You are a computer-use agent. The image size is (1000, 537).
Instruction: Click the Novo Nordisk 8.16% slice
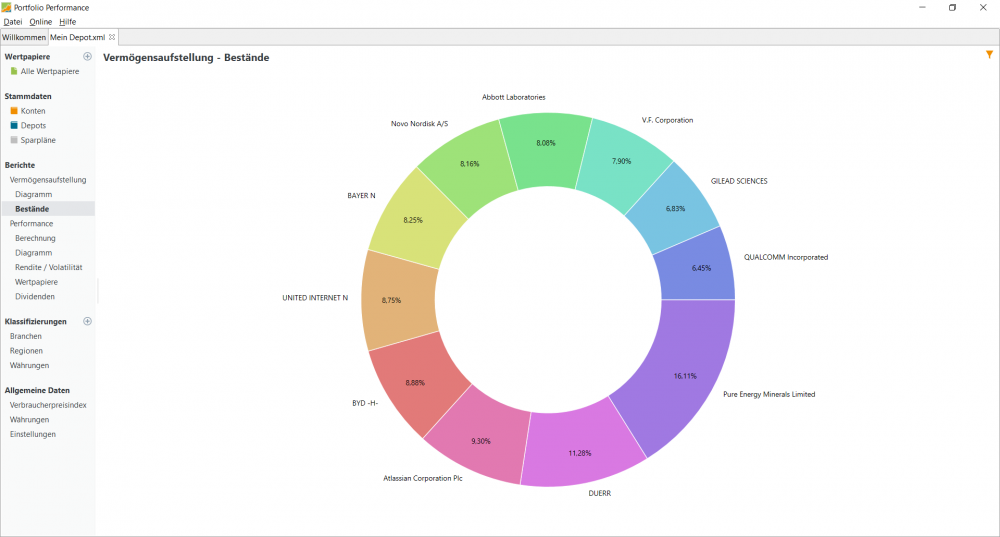(x=469, y=166)
